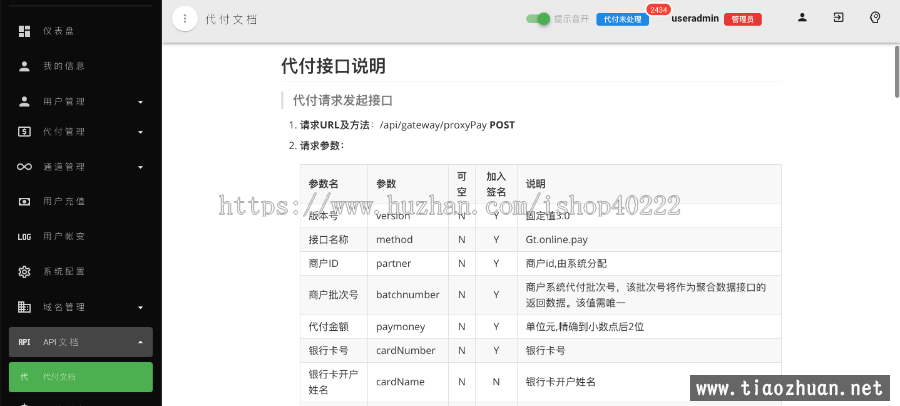Click the 代付未处理 blue button
The width and height of the screenshot is (900, 406).
pyautogui.click(x=623, y=20)
